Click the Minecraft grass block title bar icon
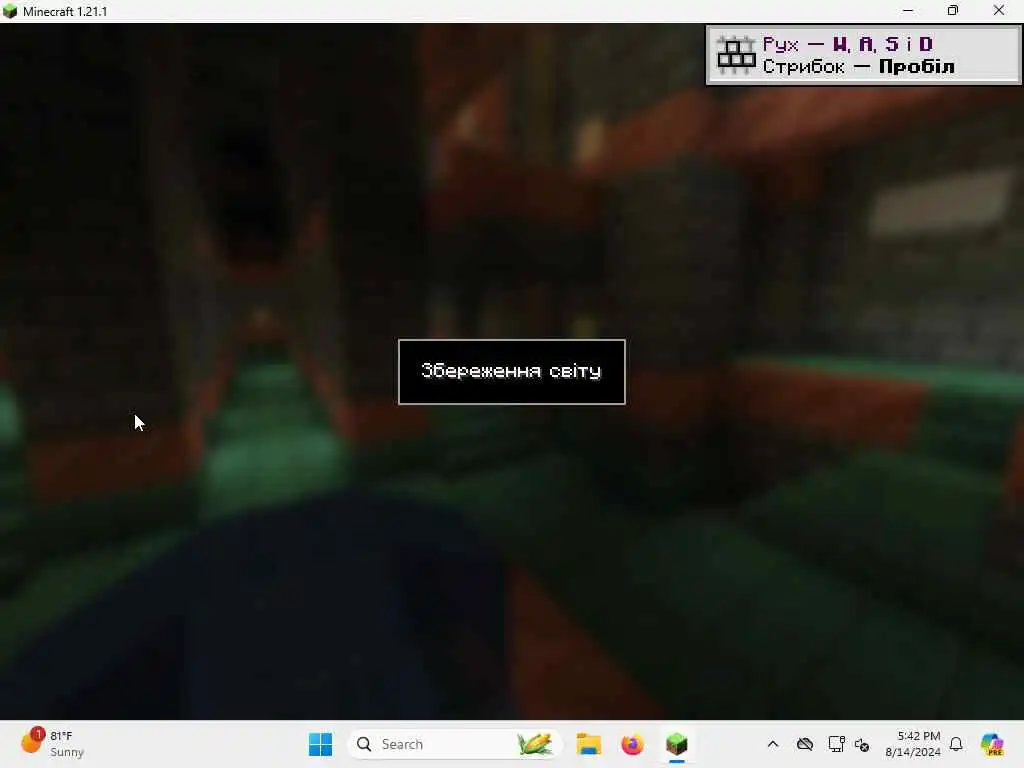The height and width of the screenshot is (768, 1024). (x=10, y=11)
